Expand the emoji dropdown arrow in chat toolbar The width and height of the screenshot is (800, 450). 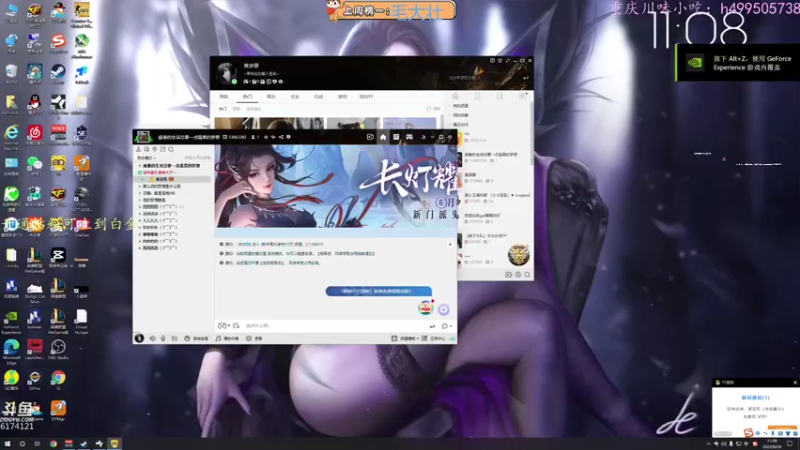click(x=228, y=326)
